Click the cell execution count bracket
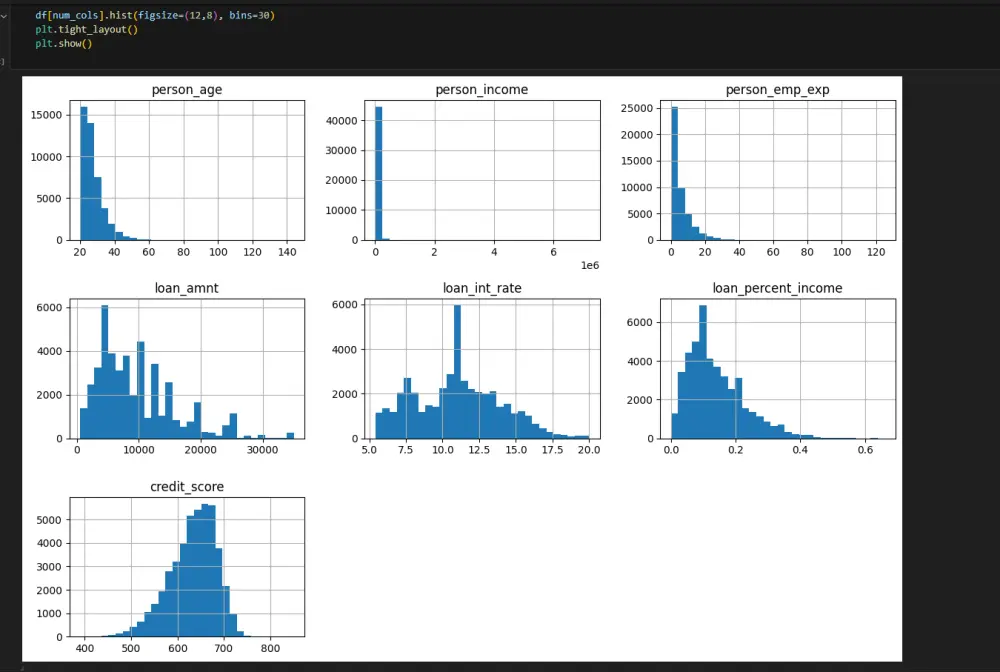The image size is (1000, 672). [x=3, y=61]
